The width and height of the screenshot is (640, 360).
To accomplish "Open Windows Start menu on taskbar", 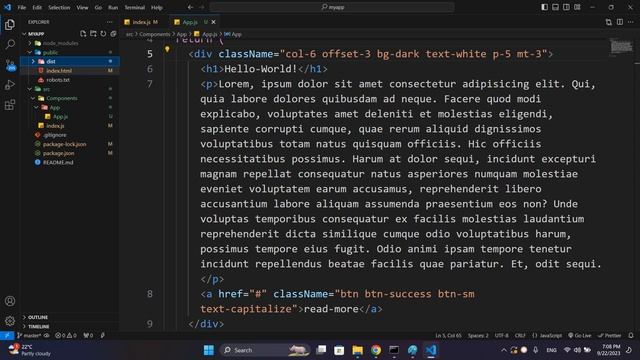I will pos(209,350).
